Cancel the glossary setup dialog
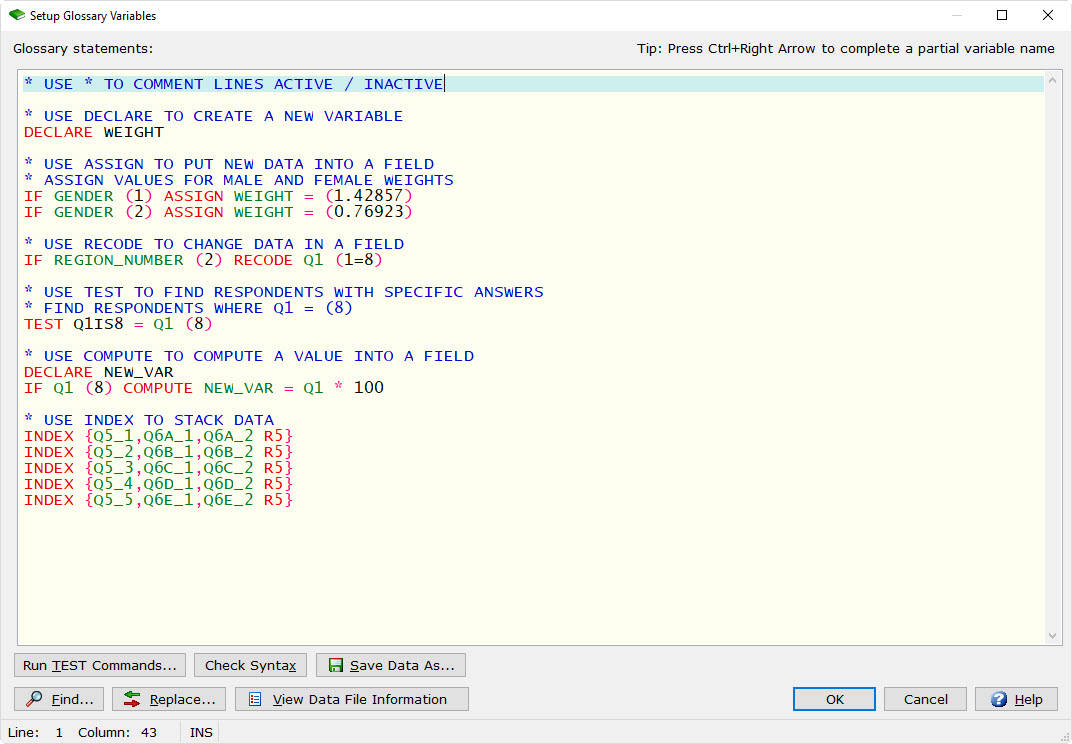This screenshot has width=1072, height=744. click(x=925, y=699)
